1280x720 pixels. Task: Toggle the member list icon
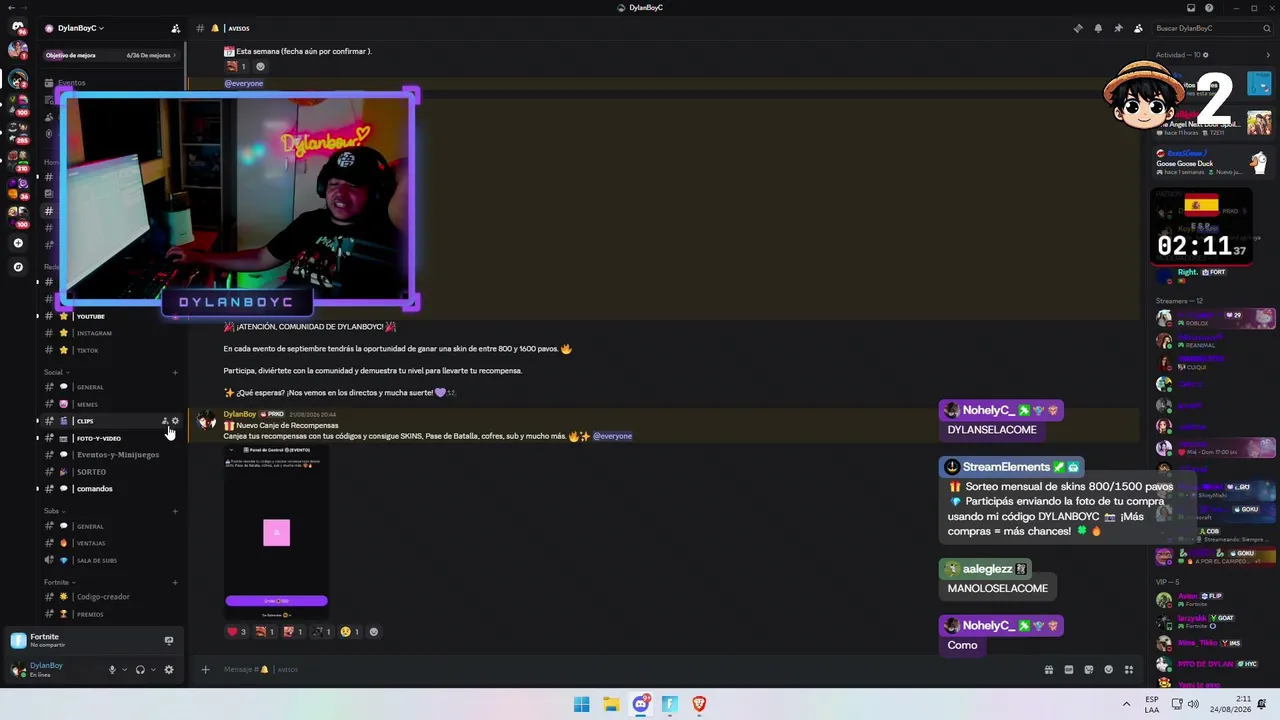[x=1138, y=28]
